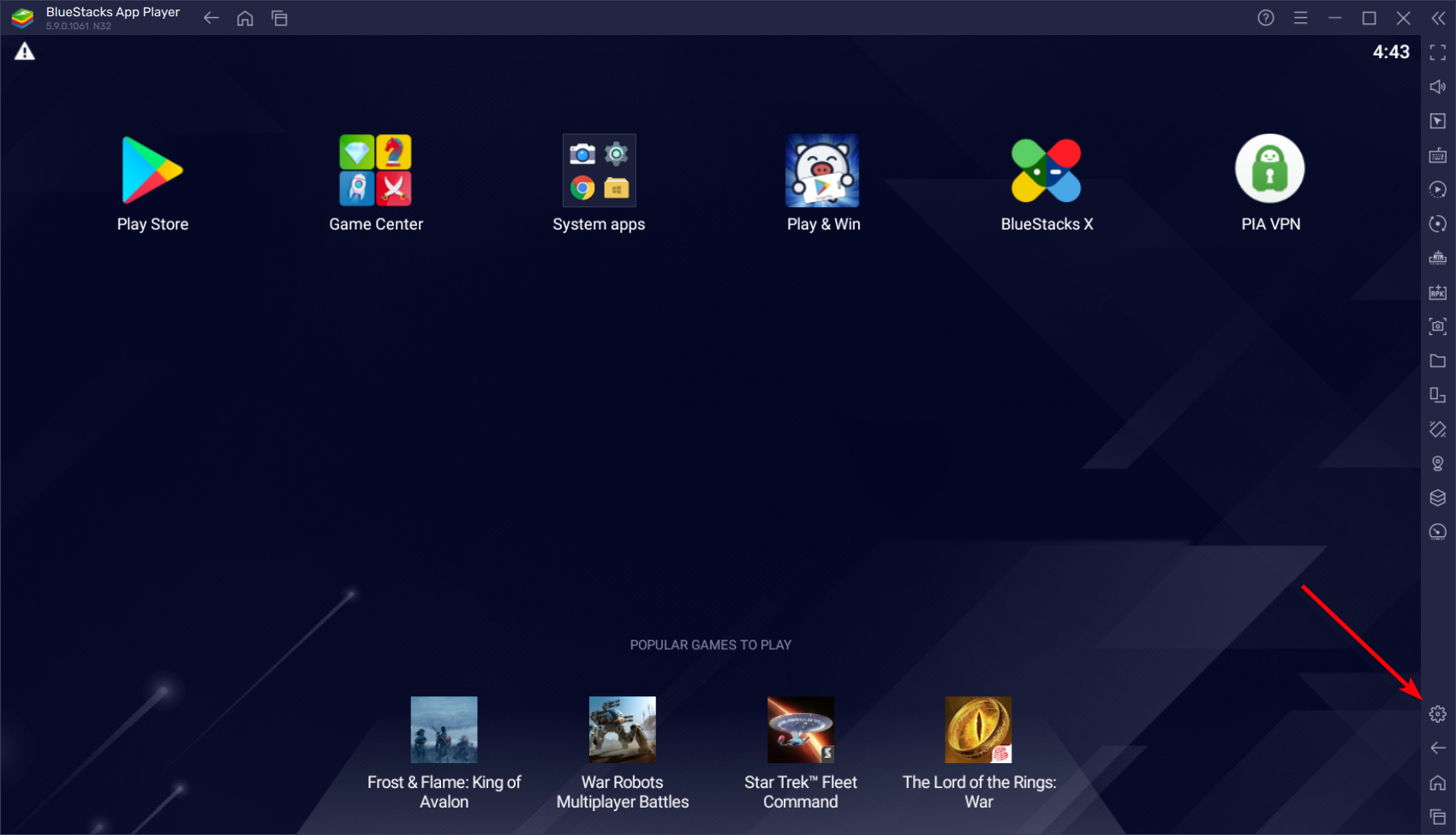
Task: Open the Game Center app
Action: [x=375, y=170]
